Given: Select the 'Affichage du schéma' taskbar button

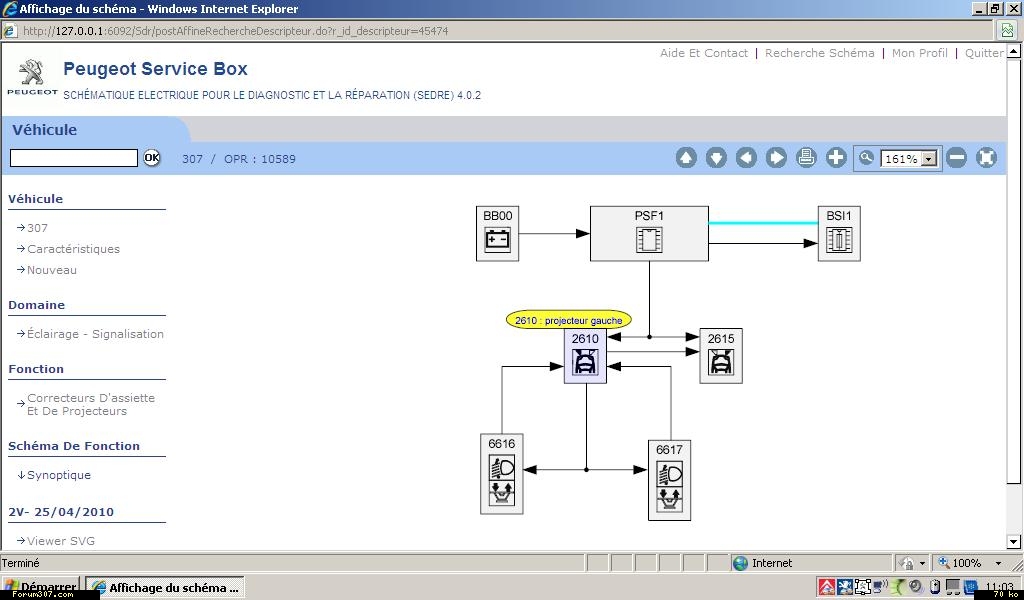Looking at the screenshot, I should click(165, 588).
